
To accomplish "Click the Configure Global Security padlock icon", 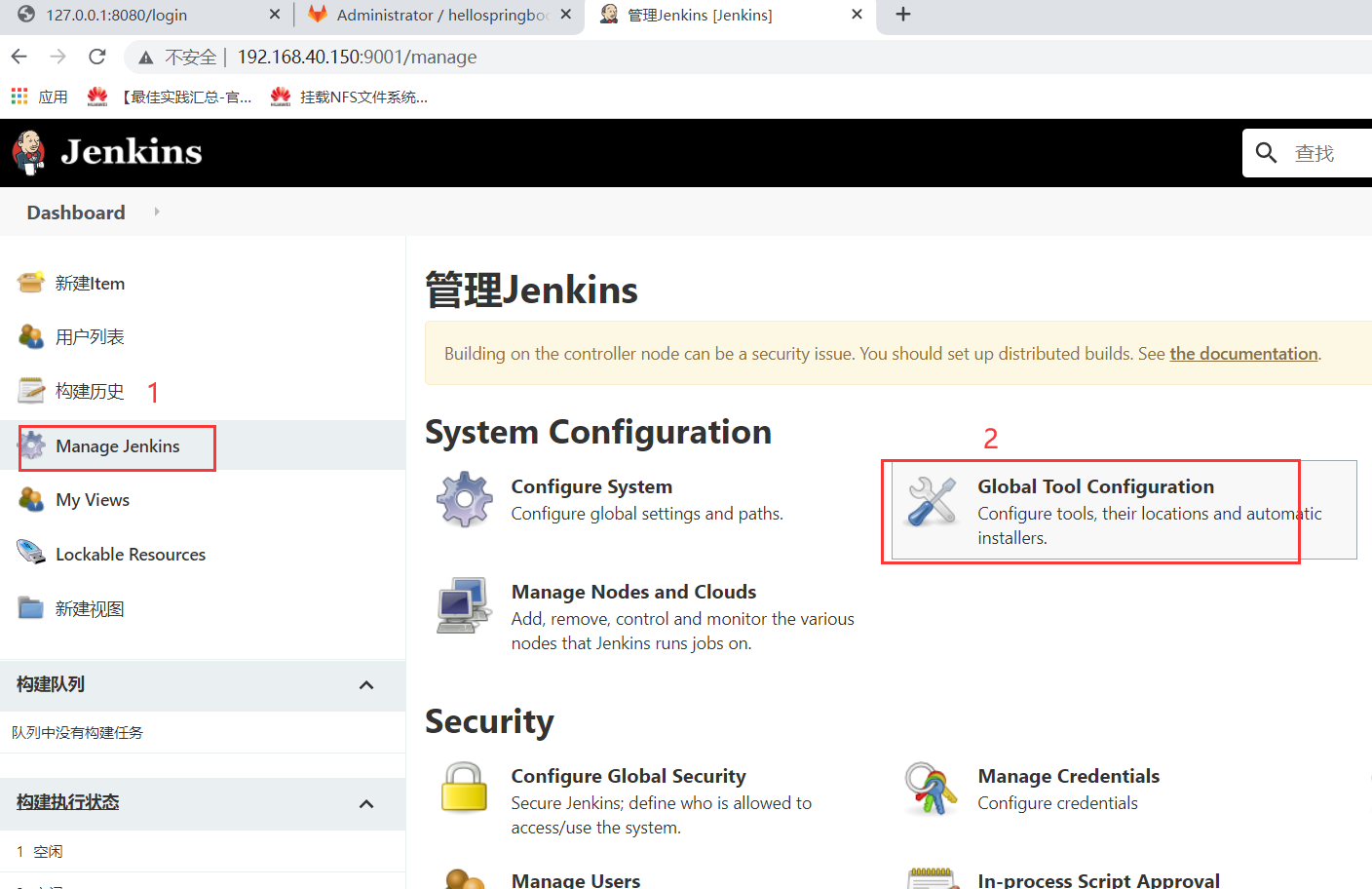I will tap(464, 788).
